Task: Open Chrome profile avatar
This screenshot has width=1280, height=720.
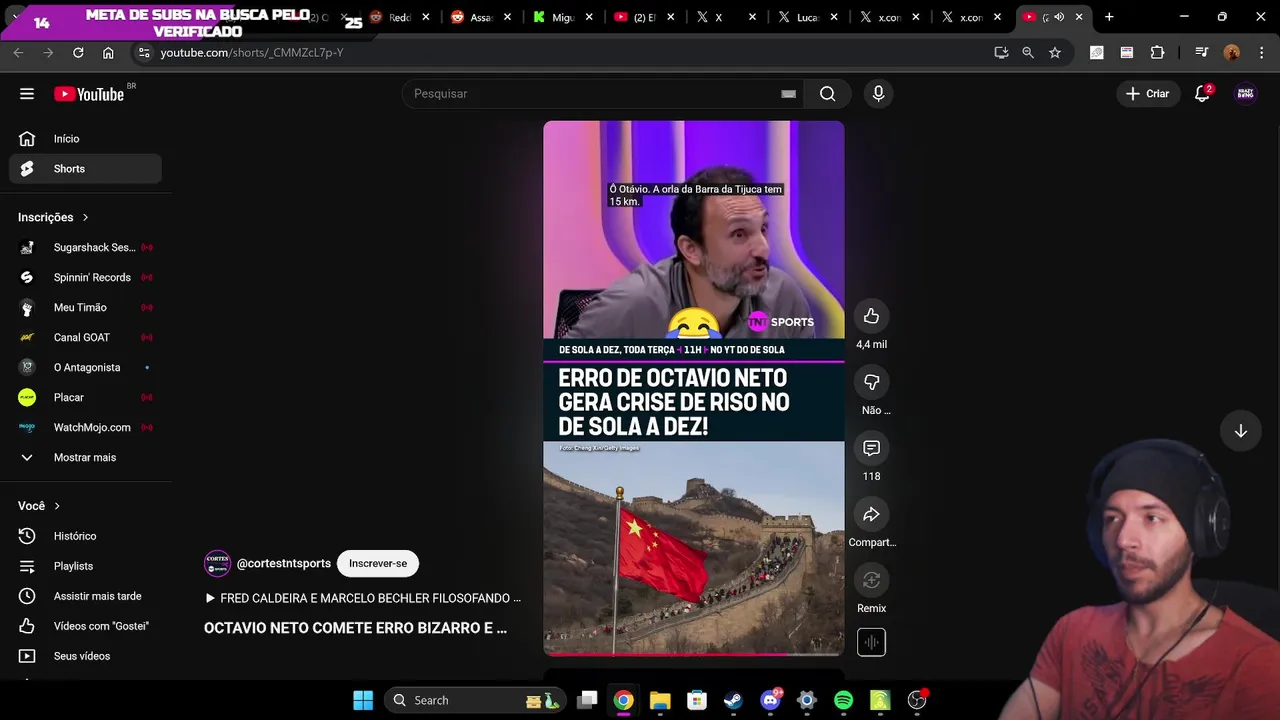Action: (x=1231, y=52)
